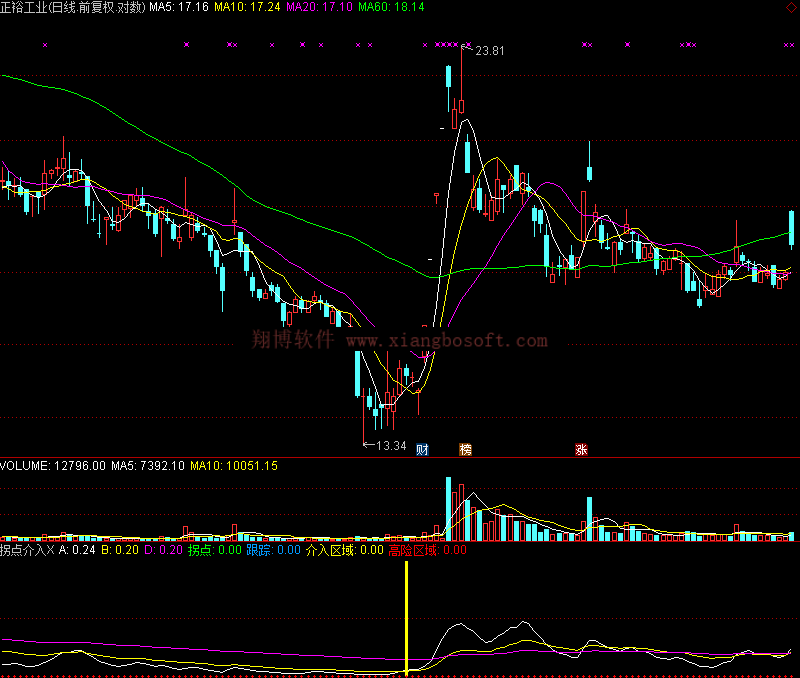The image size is (800, 678).
Task: Click the blue 财 finance marker icon
Action: click(x=422, y=449)
